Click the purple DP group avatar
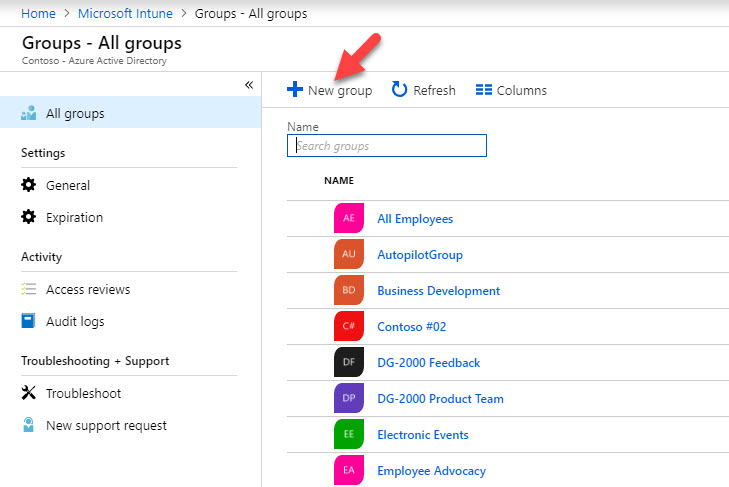Viewport: 729px width, 487px height. (349, 398)
